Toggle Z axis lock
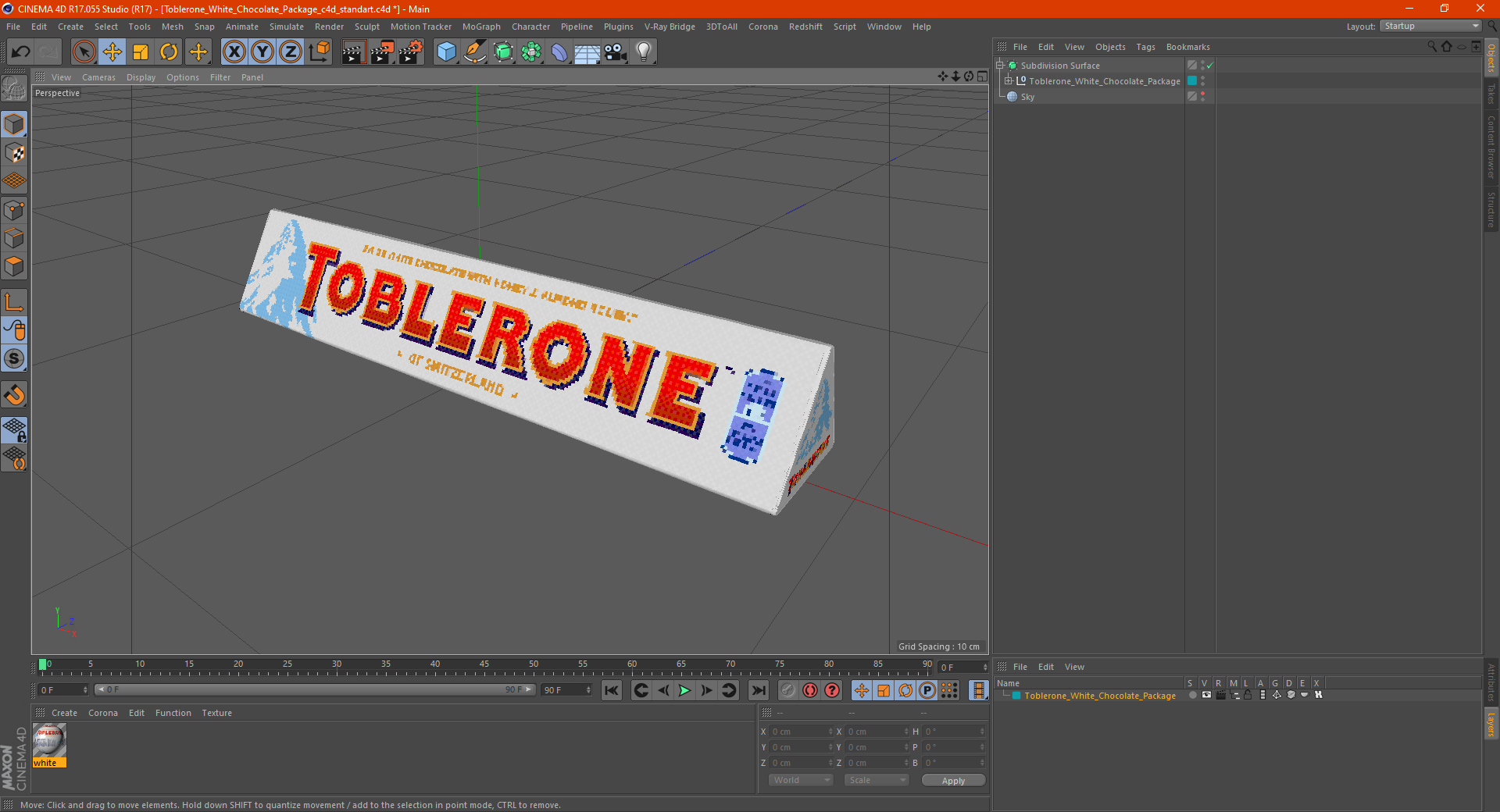1500x812 pixels. click(291, 52)
